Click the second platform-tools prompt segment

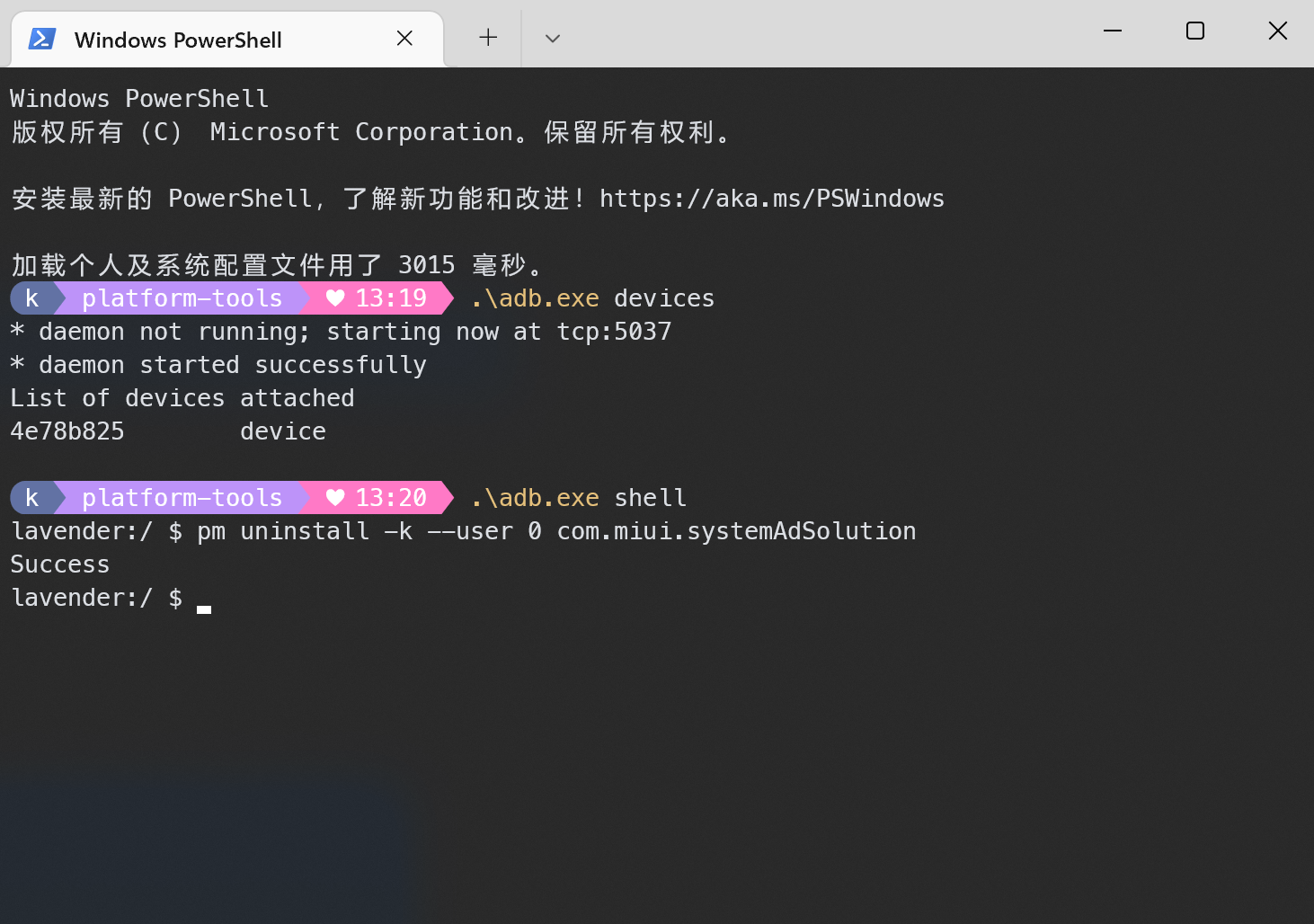coord(182,498)
